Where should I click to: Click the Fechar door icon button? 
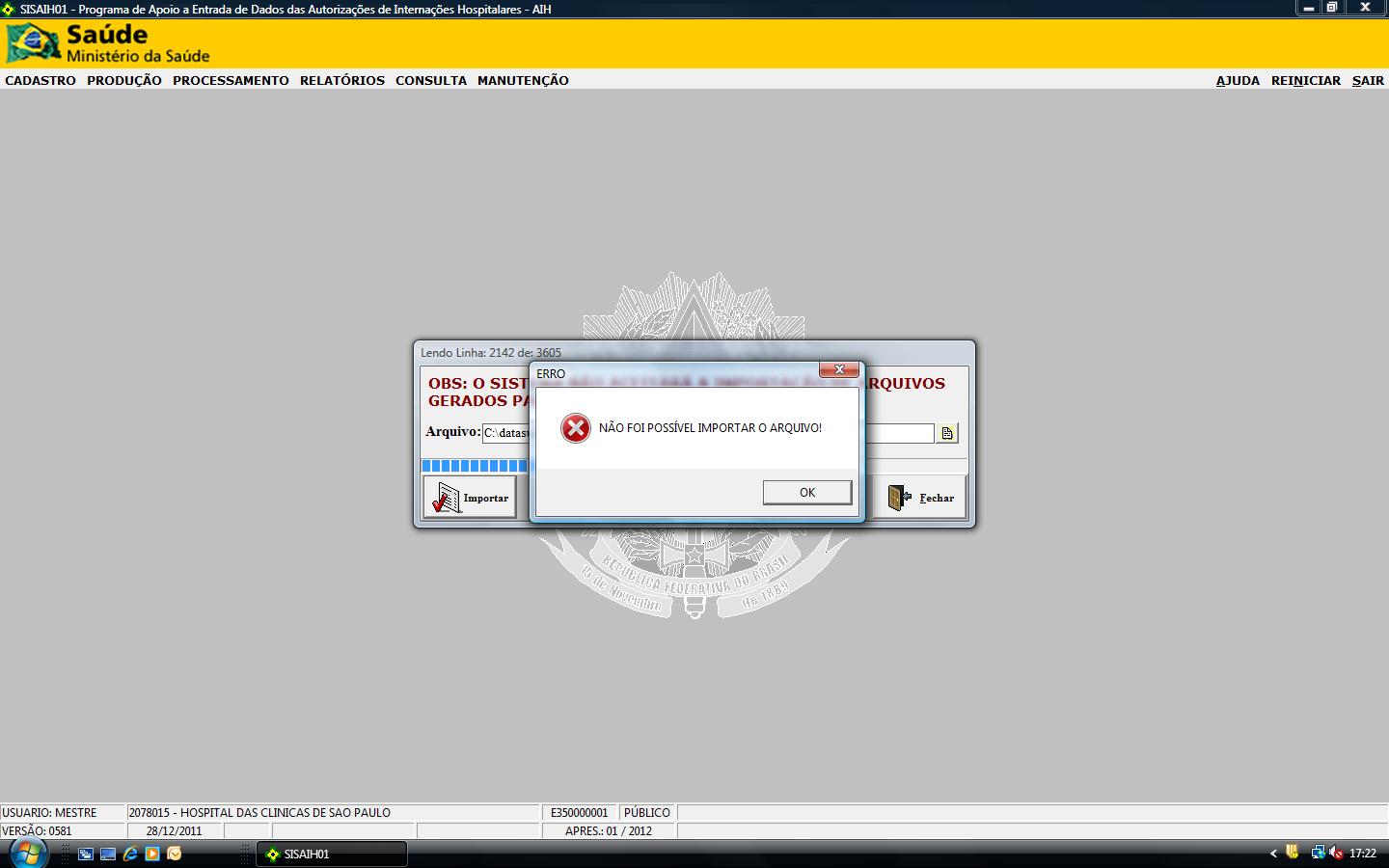point(920,498)
